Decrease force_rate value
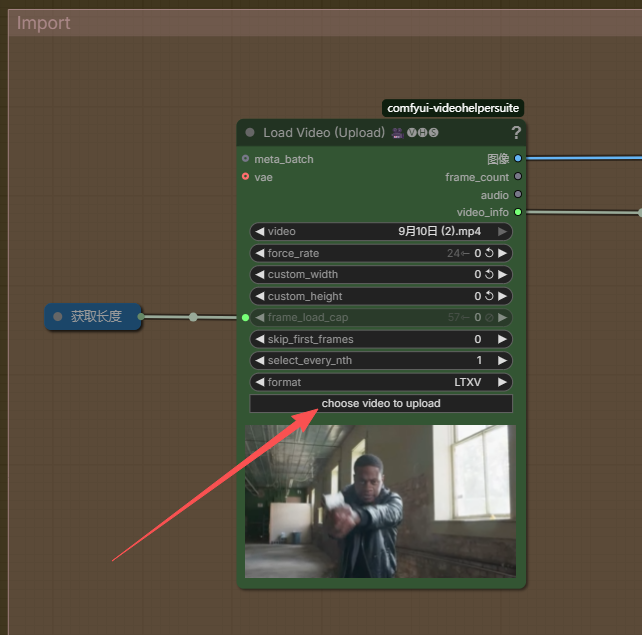The width and height of the screenshot is (642, 635). click(x=260, y=253)
